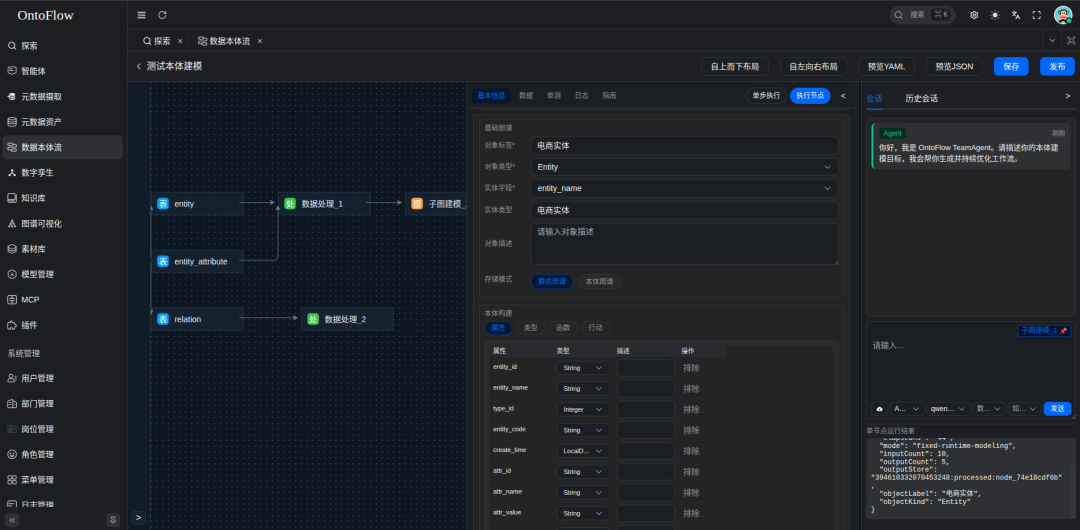Switch theme using the sun icon

click(x=995, y=15)
